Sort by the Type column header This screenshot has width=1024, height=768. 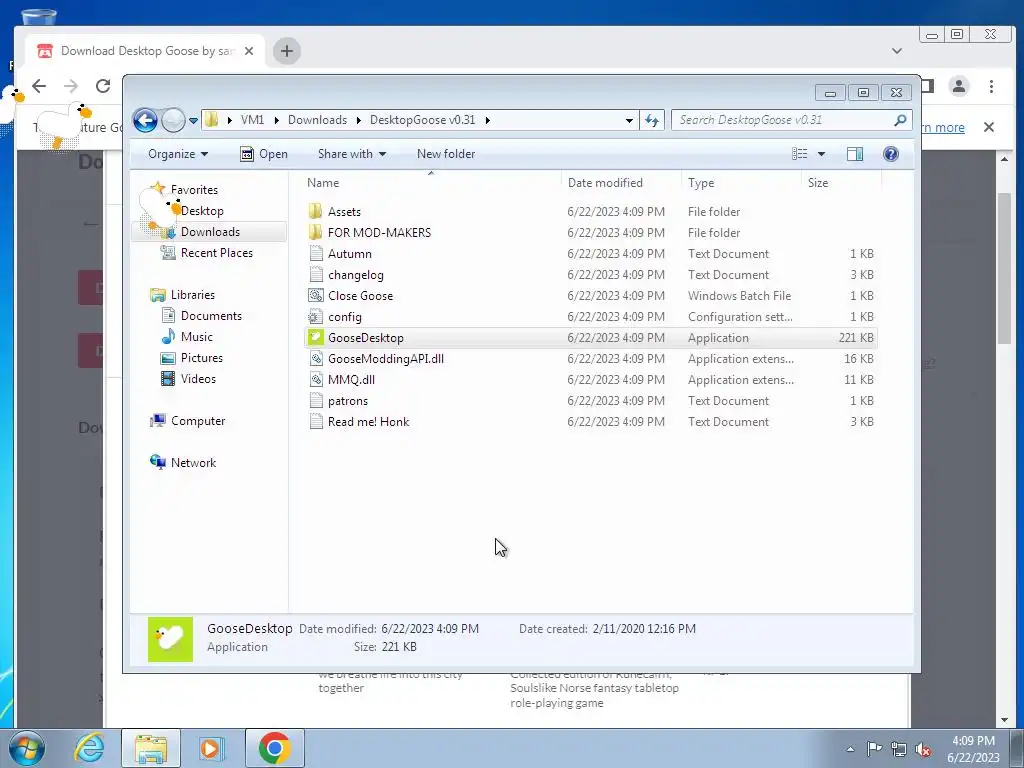click(741, 183)
